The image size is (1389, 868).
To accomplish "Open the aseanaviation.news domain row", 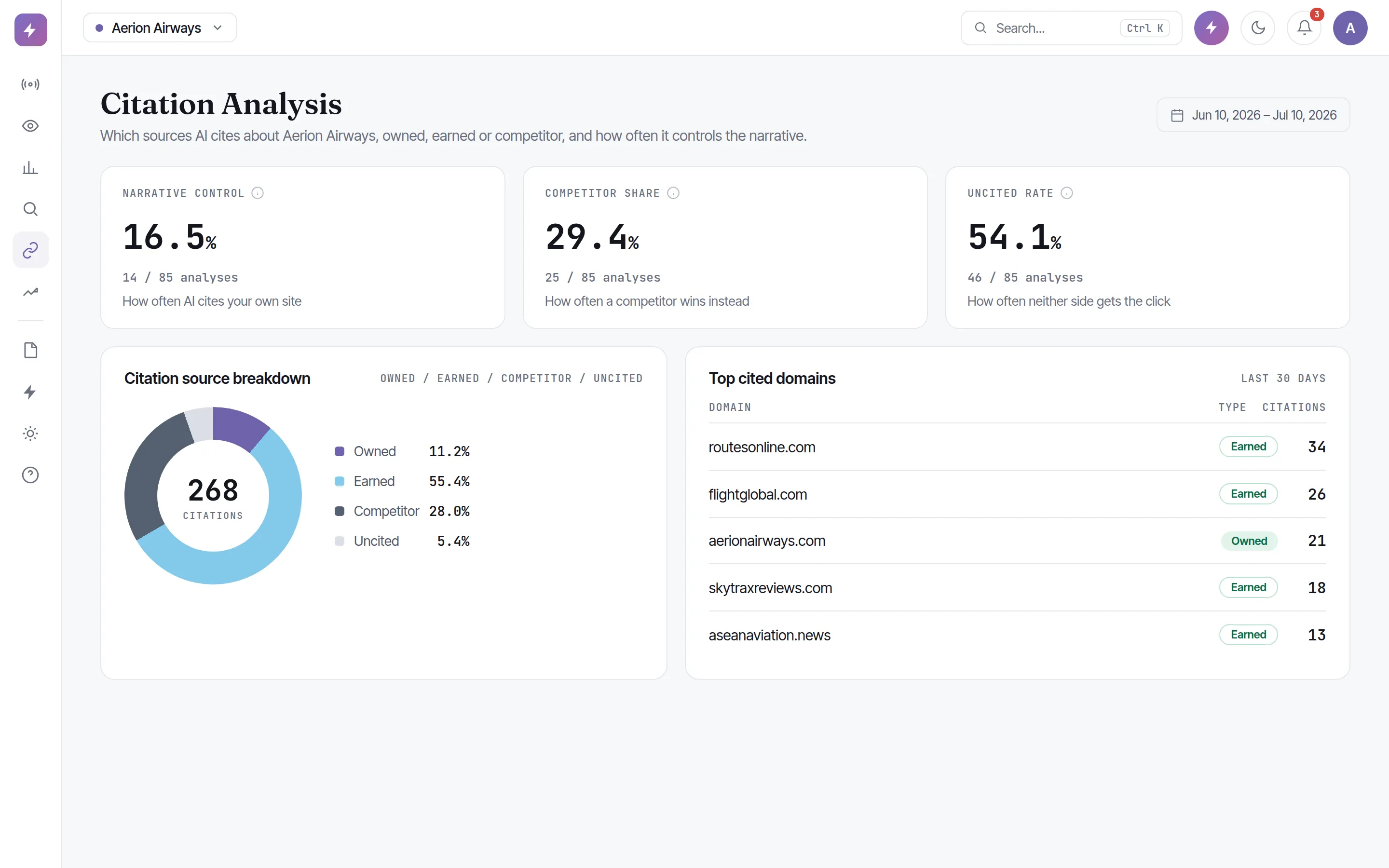I will click(1017, 635).
